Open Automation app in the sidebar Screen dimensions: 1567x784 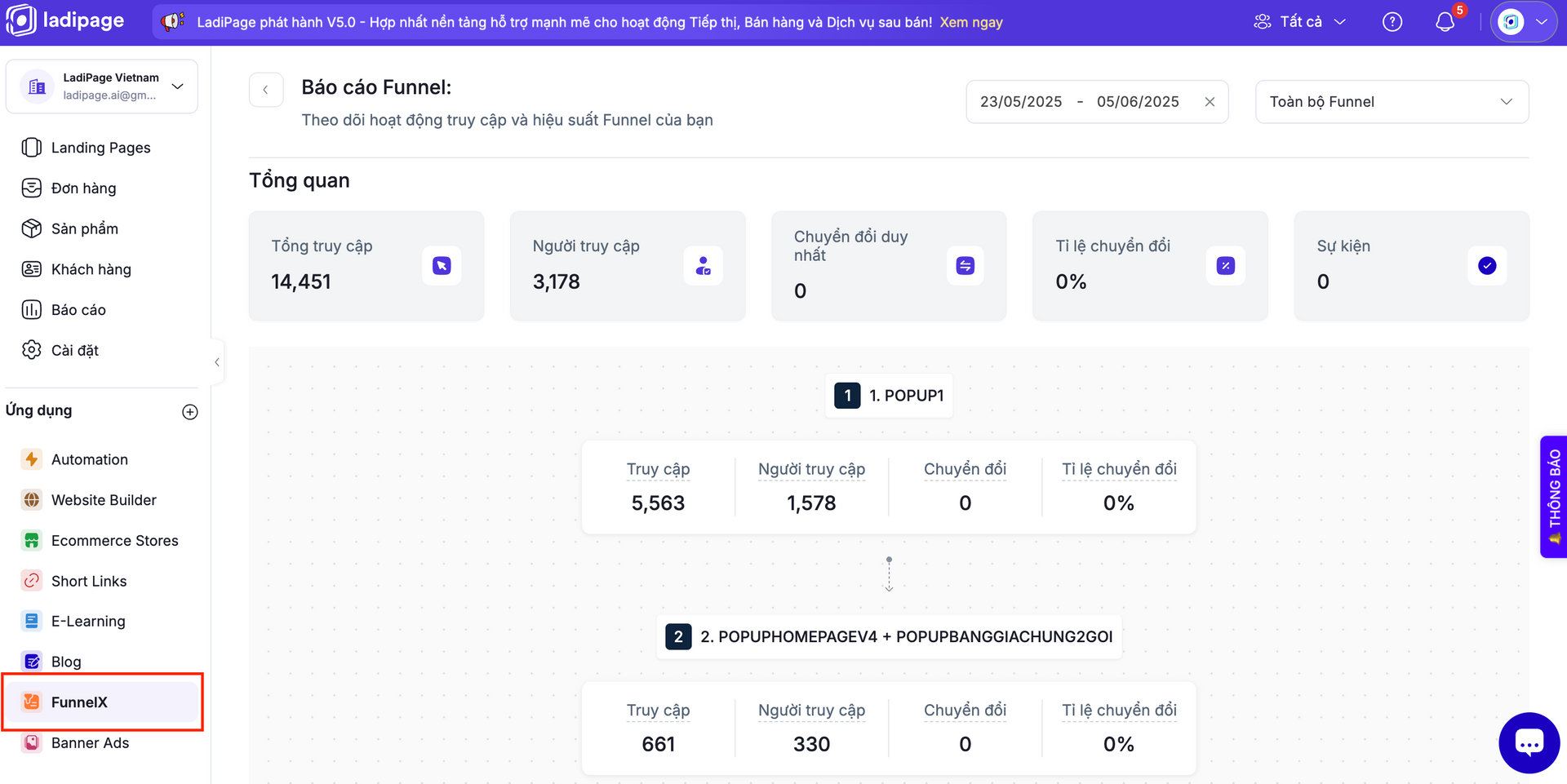pos(89,459)
